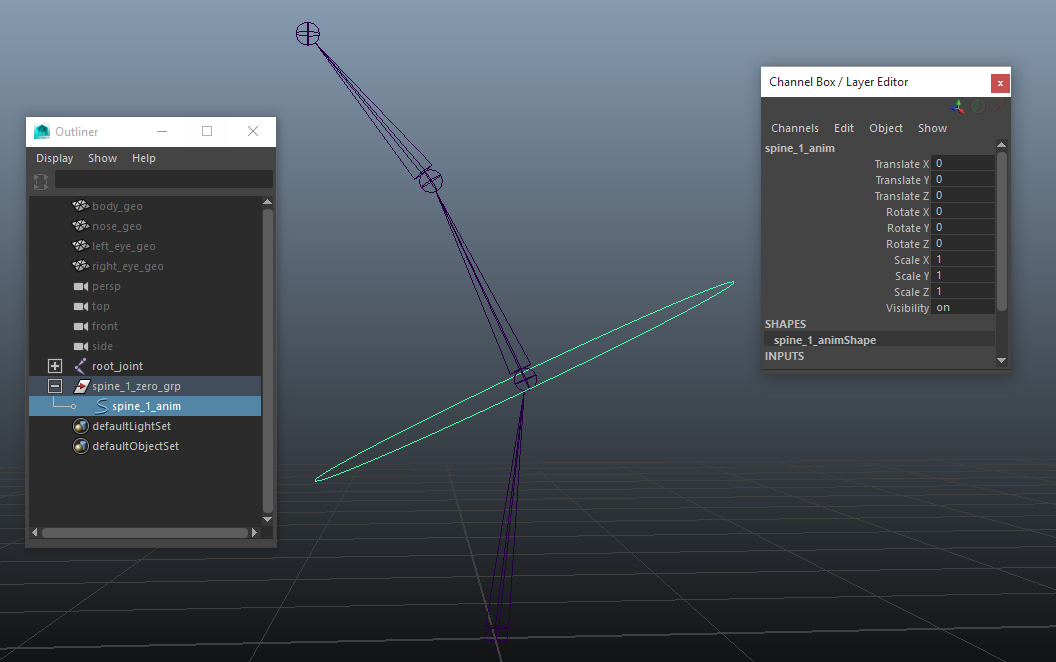Click the Outliner search filter icon
Image resolution: width=1056 pixels, height=662 pixels.
41,181
